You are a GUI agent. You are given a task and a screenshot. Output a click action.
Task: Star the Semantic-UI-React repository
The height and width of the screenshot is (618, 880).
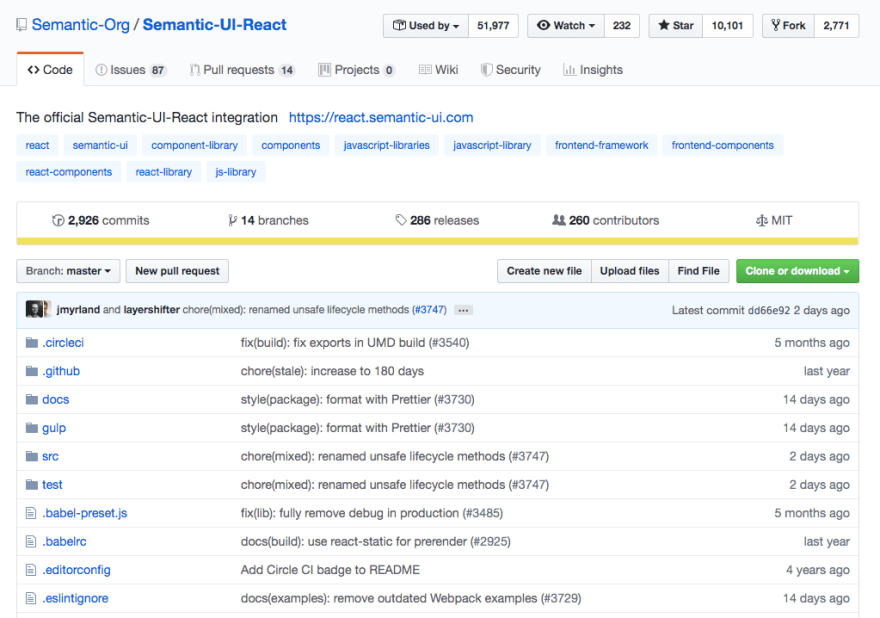pyautogui.click(x=676, y=26)
